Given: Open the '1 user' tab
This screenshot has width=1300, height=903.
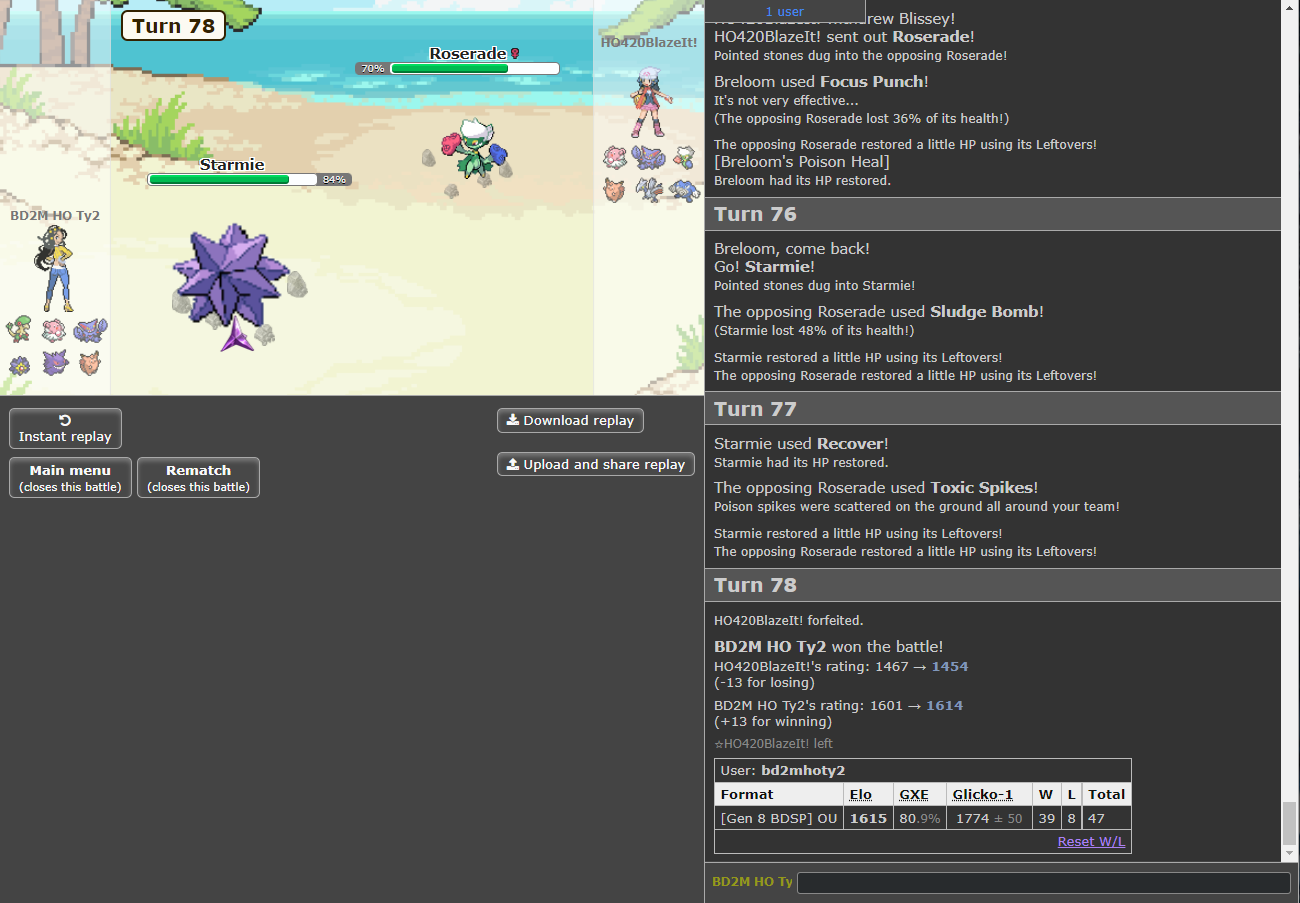Looking at the screenshot, I should (x=785, y=11).
